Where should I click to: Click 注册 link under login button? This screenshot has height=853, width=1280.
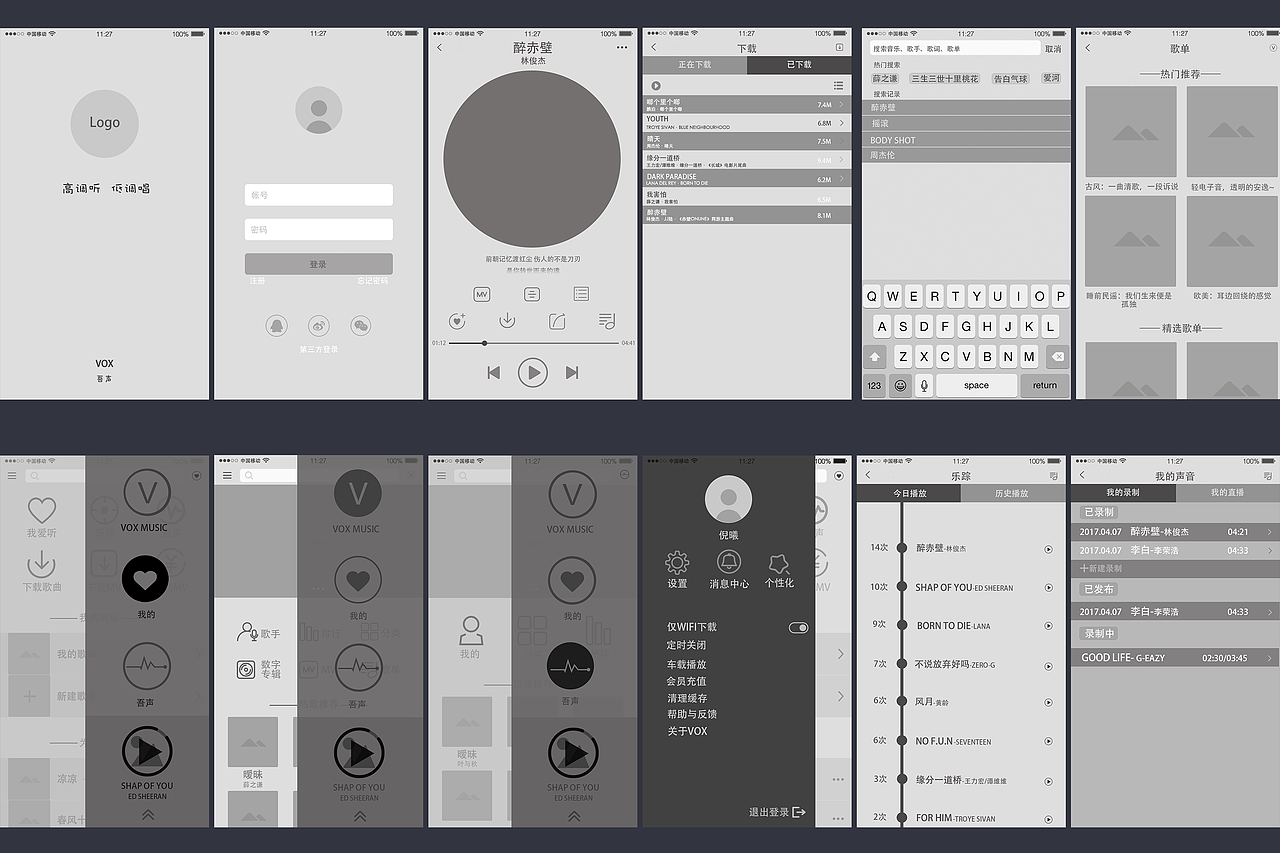tap(258, 281)
